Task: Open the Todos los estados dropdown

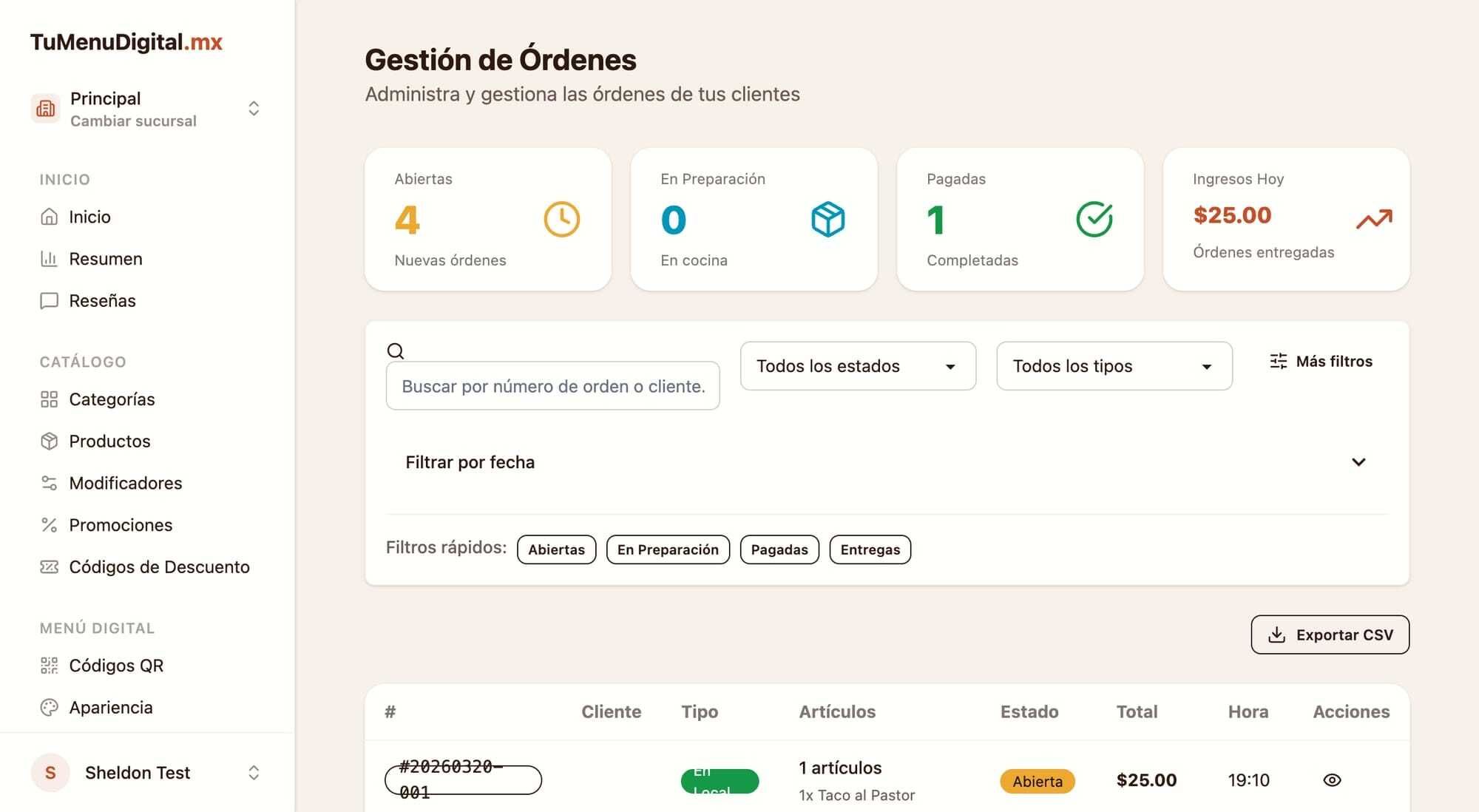Action: click(x=857, y=366)
